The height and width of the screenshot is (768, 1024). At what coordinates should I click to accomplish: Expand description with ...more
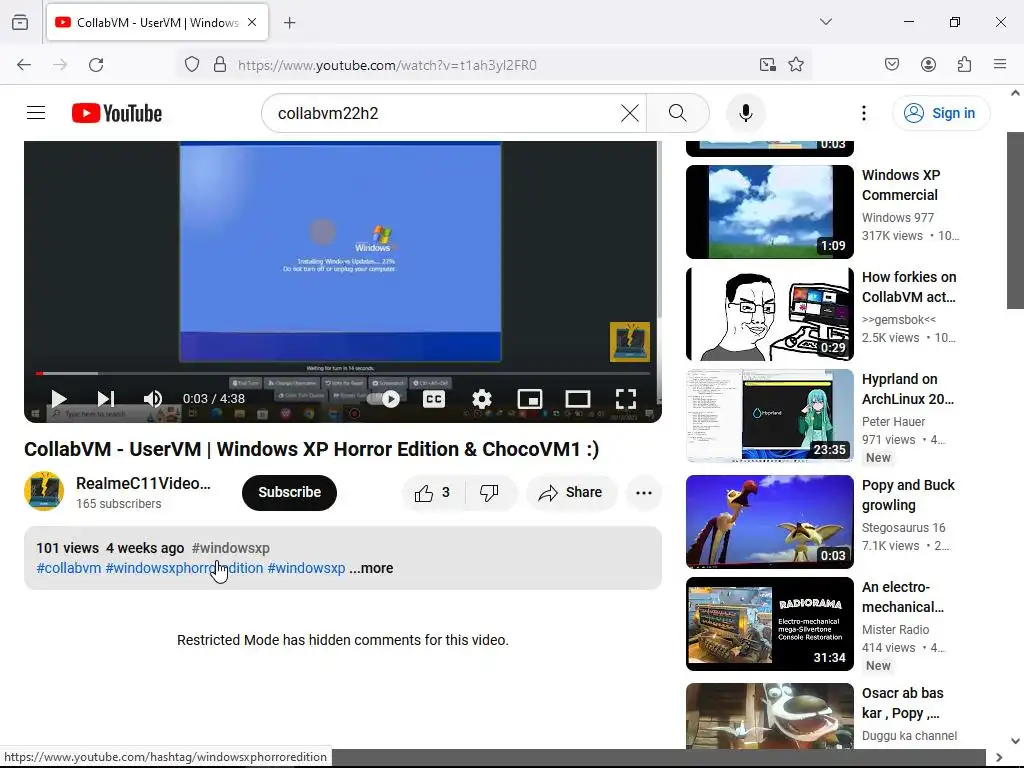pos(371,568)
